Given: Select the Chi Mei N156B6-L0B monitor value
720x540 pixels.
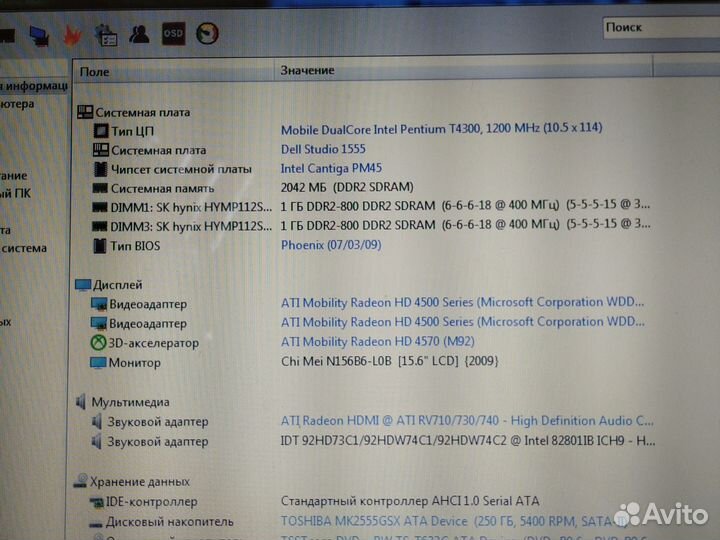Looking at the screenshot, I should pos(389,361).
